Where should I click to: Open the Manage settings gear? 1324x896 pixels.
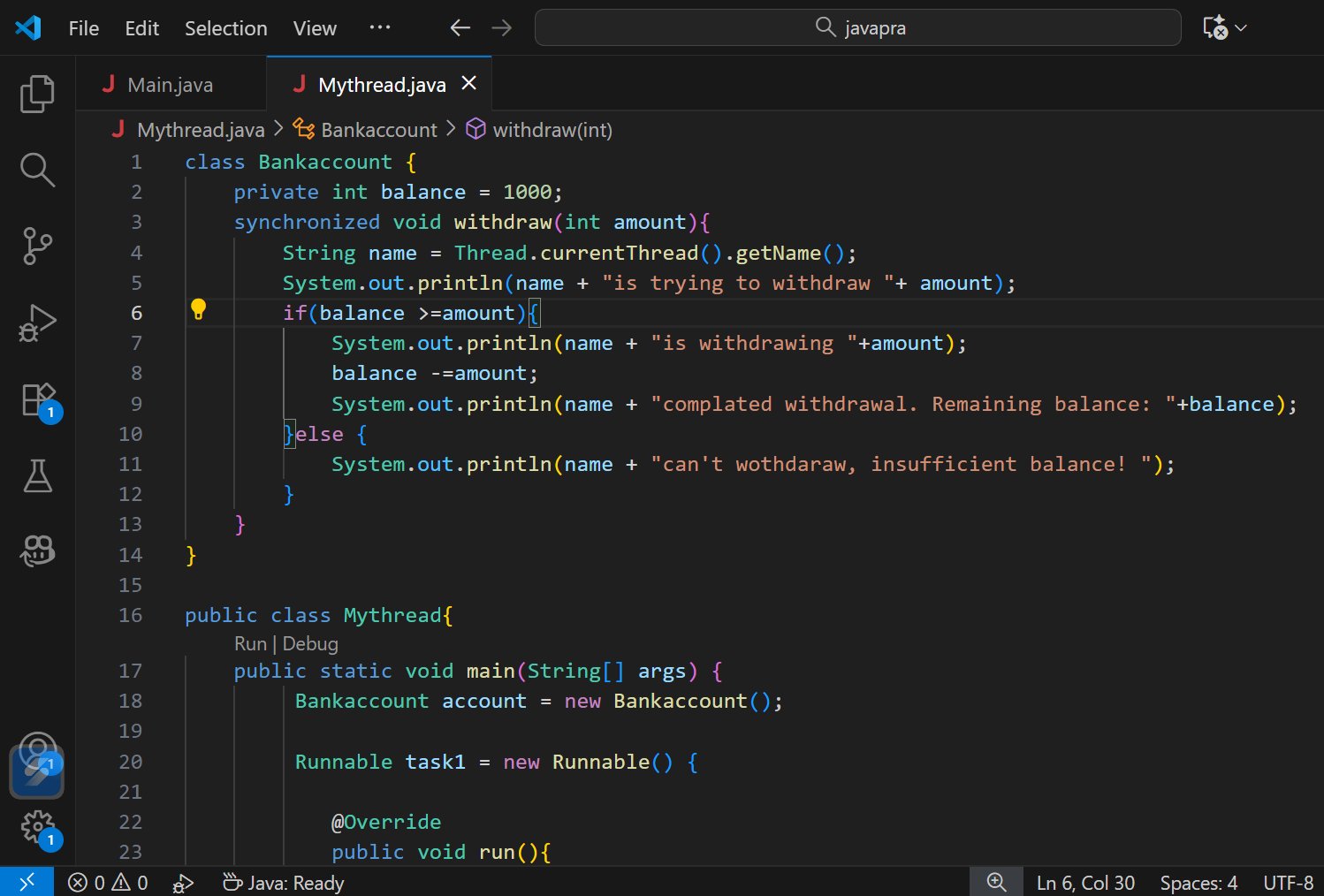point(37,827)
